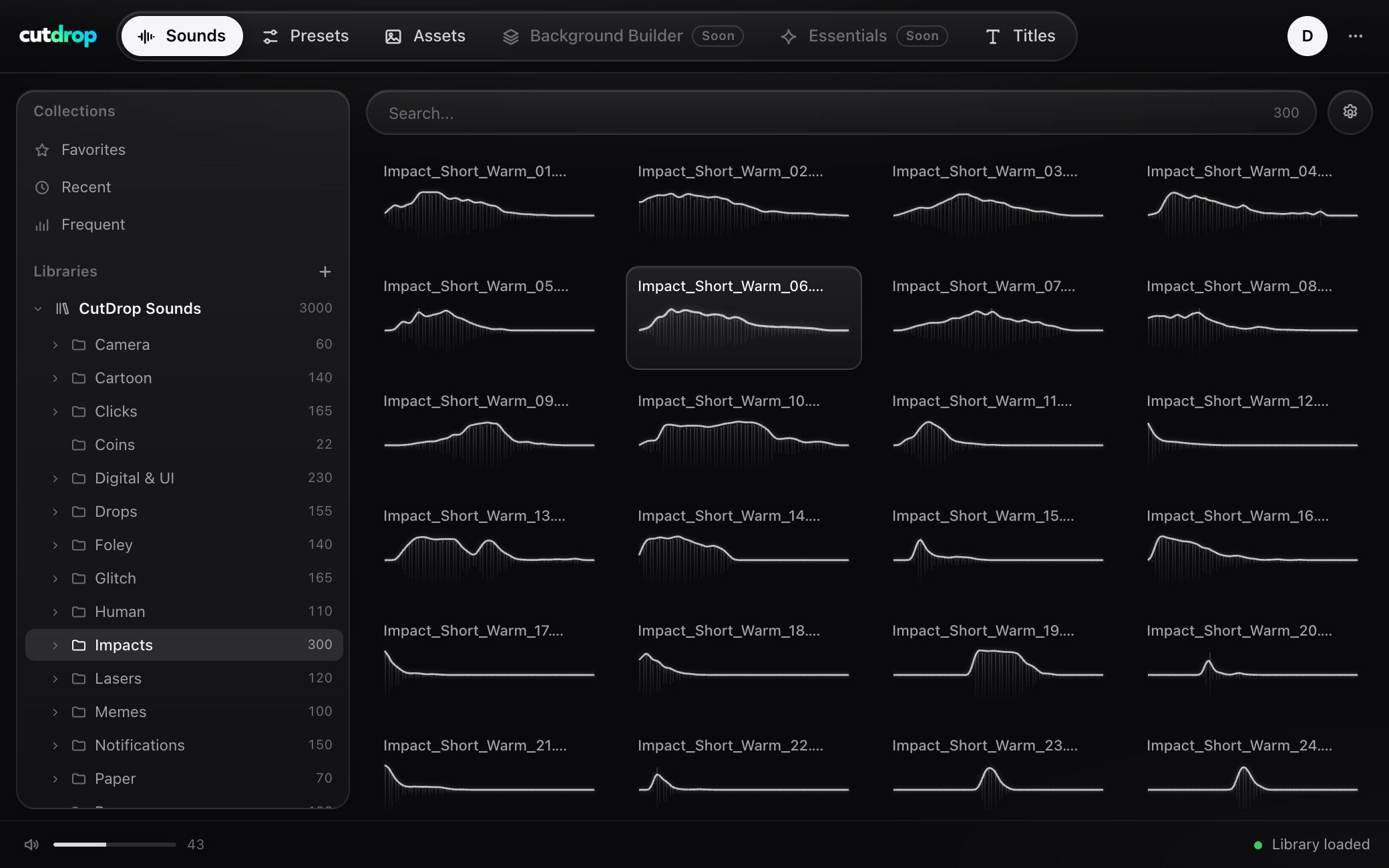Switch to the Sounds tab
The width and height of the screenshot is (1389, 868).
tap(182, 36)
